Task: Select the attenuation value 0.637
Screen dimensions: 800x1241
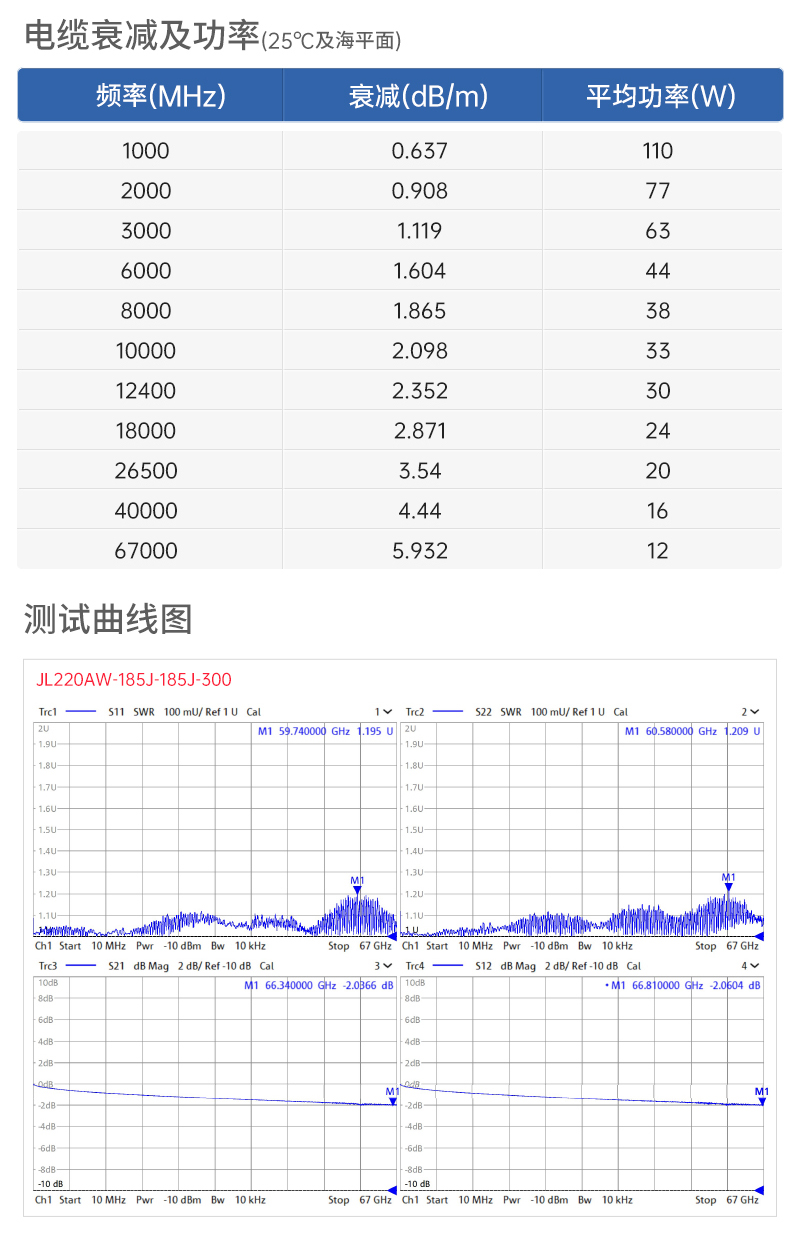Action: pos(420,151)
